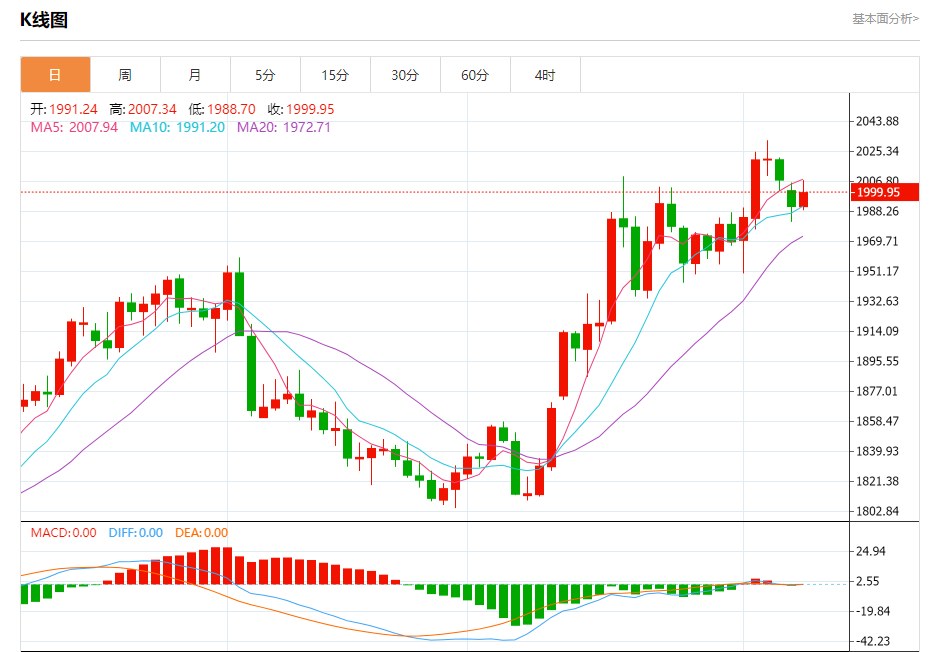Switch to the 月 monthly tab

[x=195, y=75]
